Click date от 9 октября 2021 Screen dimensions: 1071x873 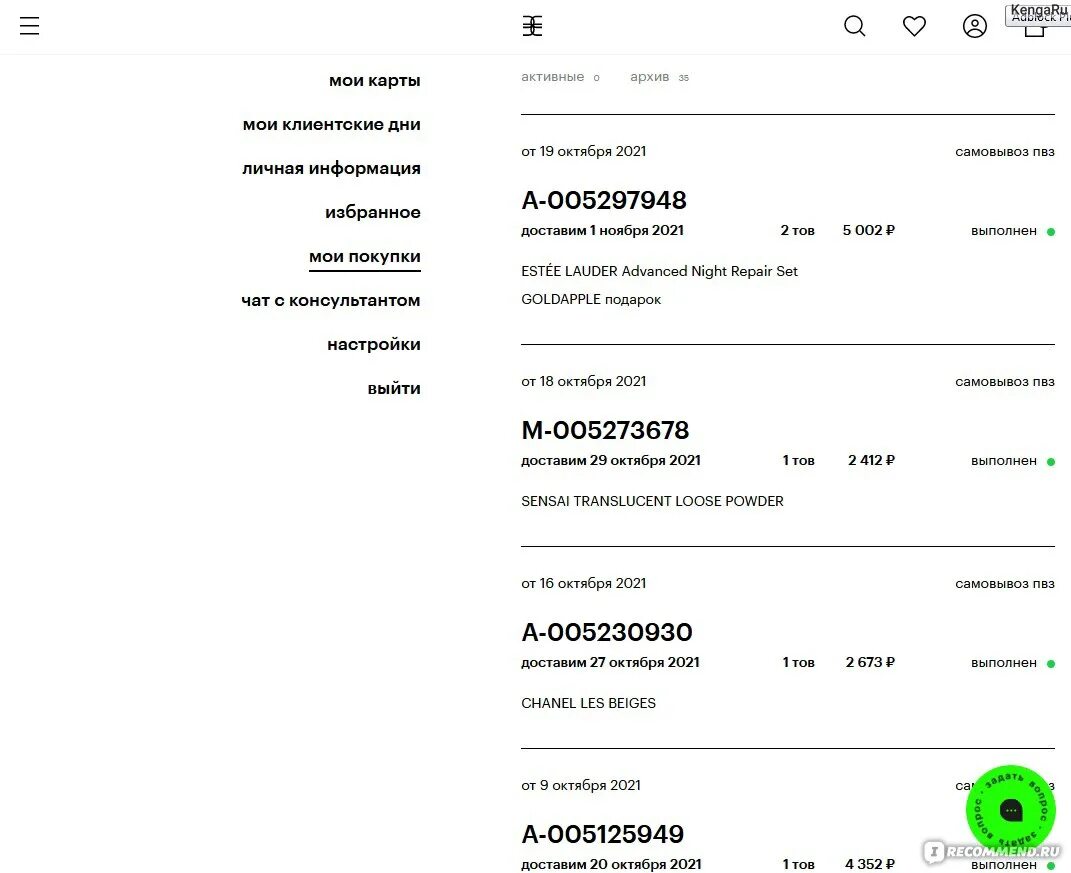(581, 786)
